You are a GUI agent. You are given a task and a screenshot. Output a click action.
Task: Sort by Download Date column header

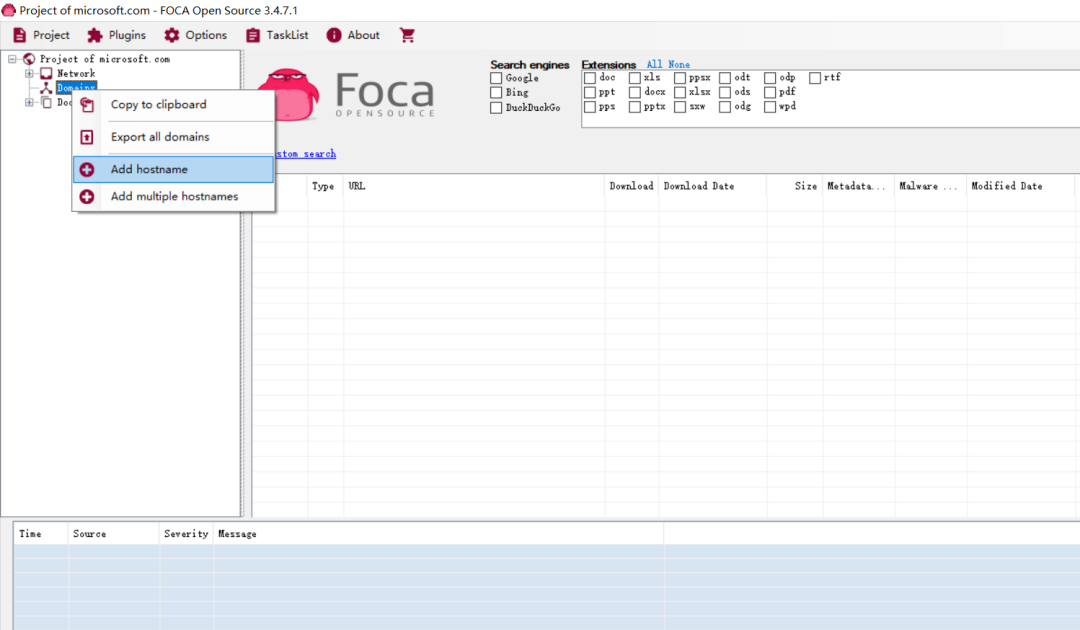(x=713, y=186)
